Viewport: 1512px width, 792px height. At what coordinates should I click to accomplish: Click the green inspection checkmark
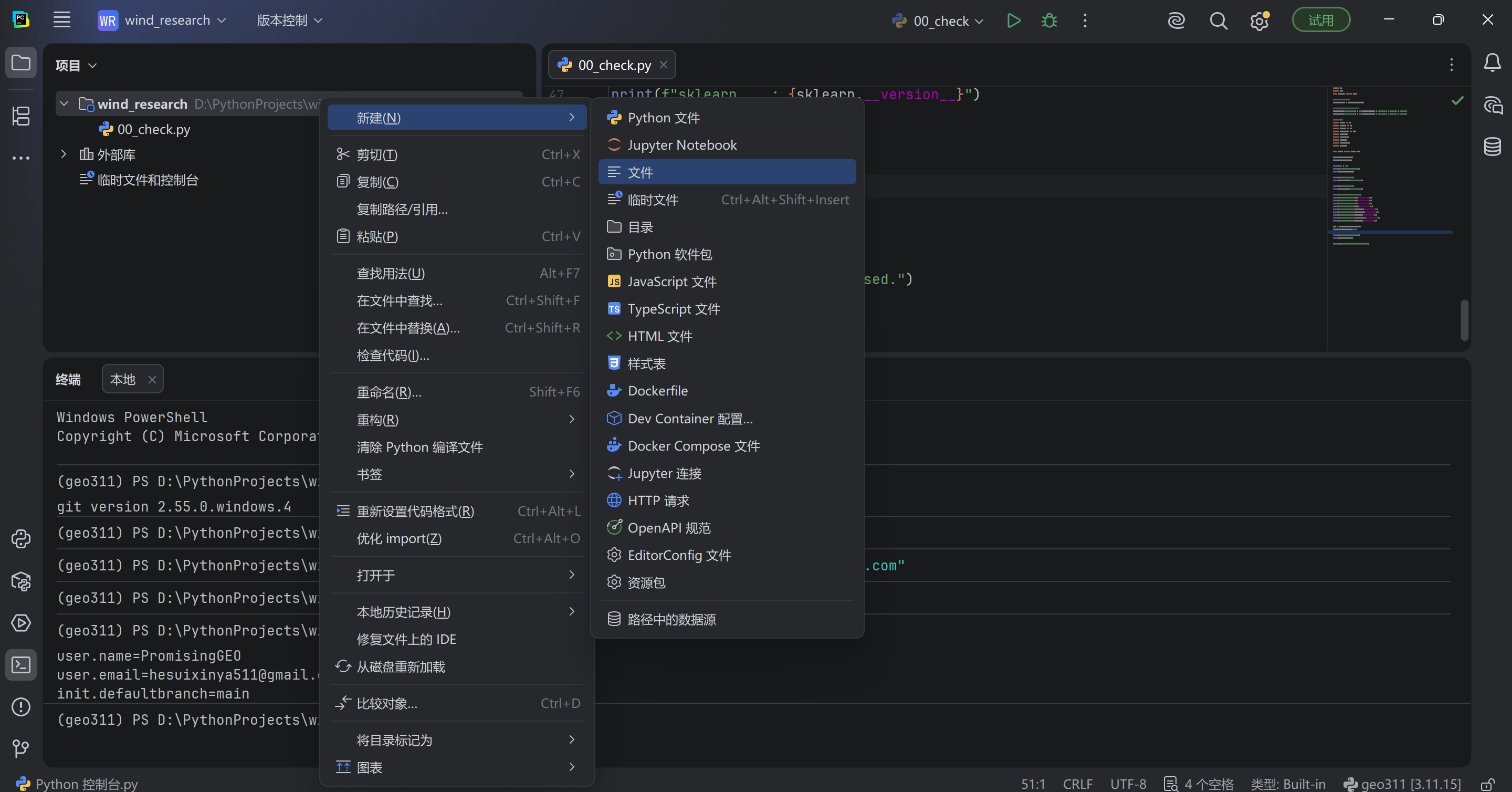[x=1457, y=101]
